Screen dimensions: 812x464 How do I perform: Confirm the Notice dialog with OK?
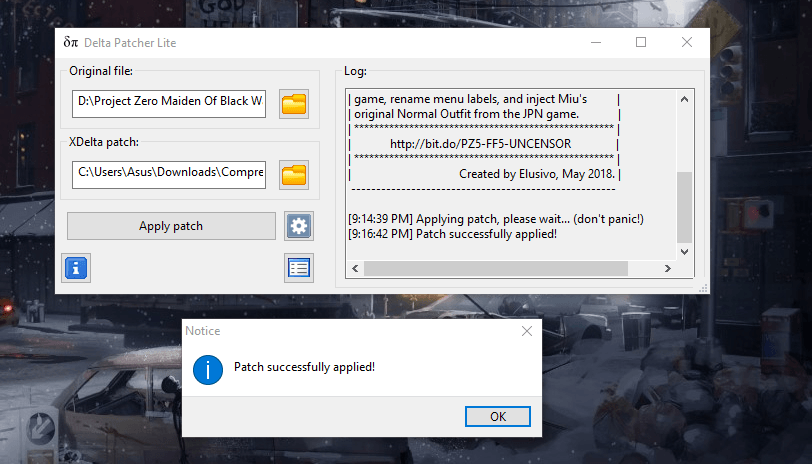(x=498, y=416)
